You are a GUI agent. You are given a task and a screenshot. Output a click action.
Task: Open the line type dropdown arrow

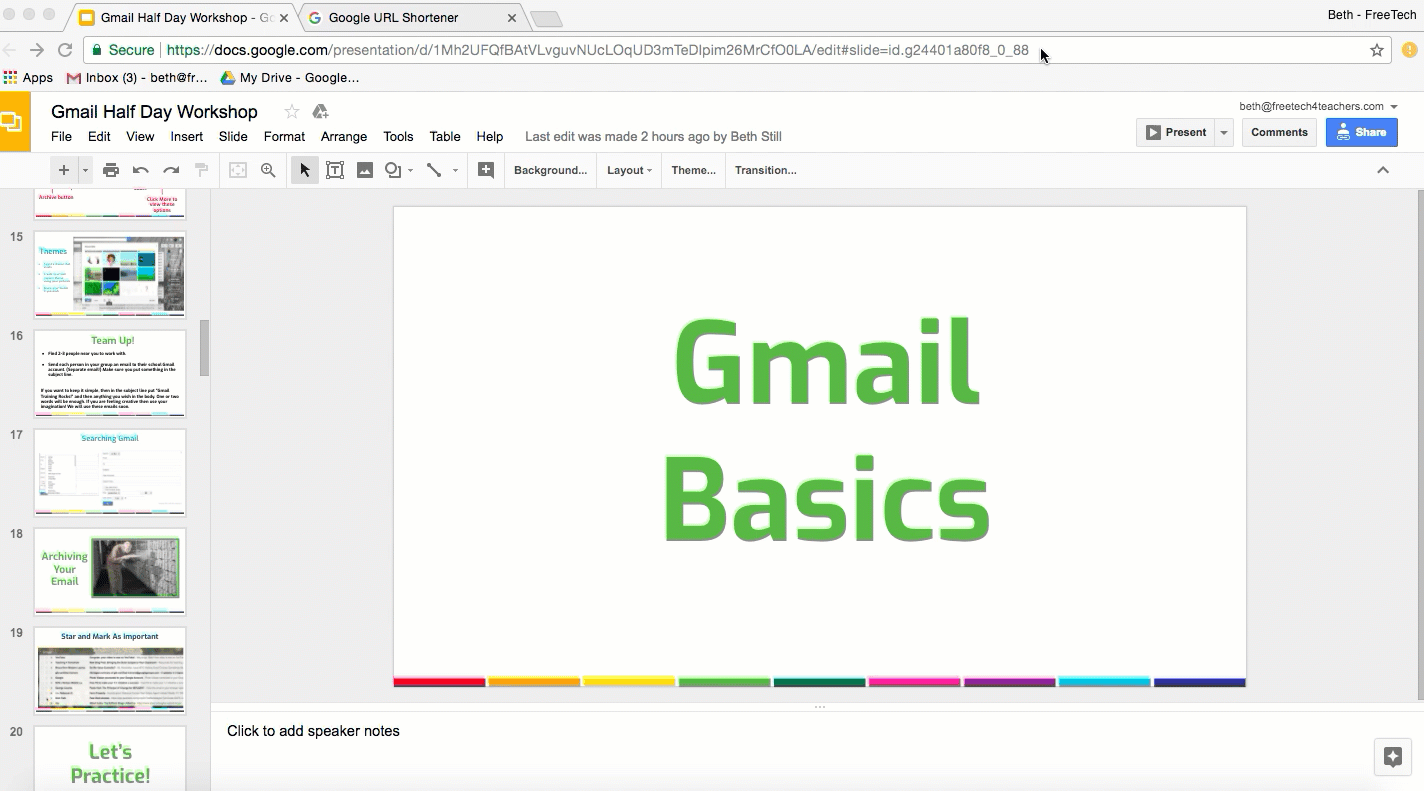tap(455, 171)
